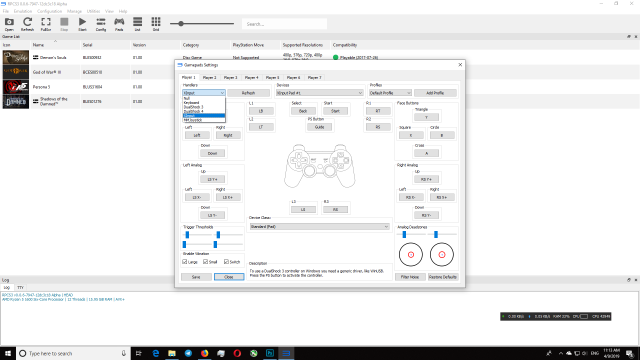This screenshot has height=360, width=640.
Task: Open the Device Class dropdown
Action: [319, 227]
